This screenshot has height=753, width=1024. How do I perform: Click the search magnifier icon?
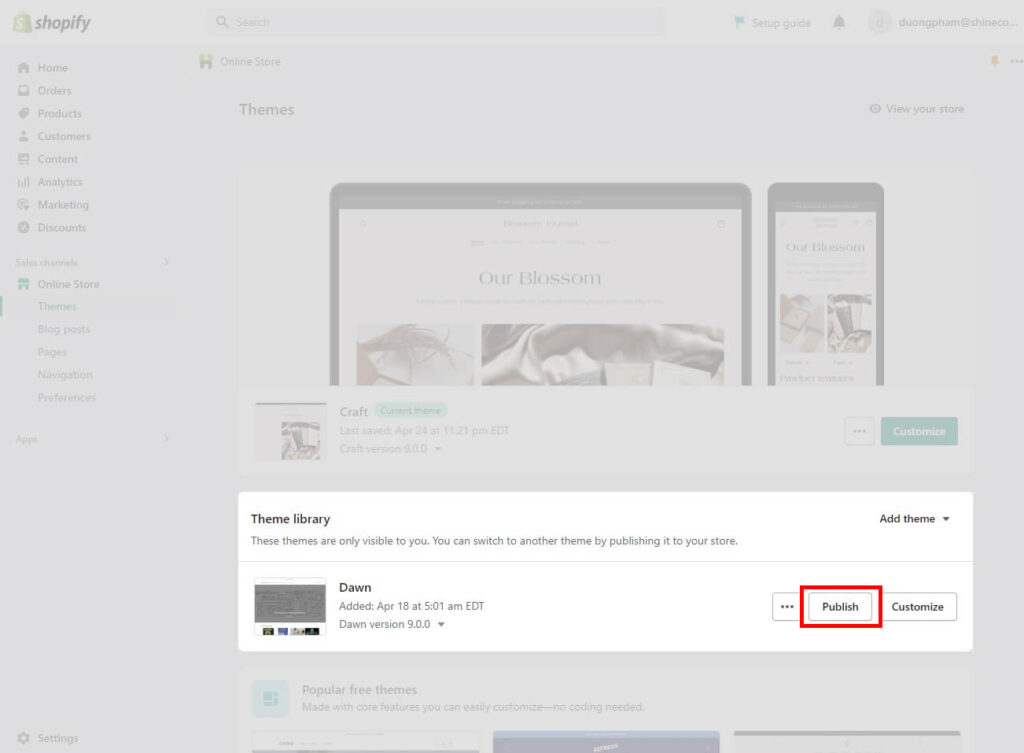[223, 22]
